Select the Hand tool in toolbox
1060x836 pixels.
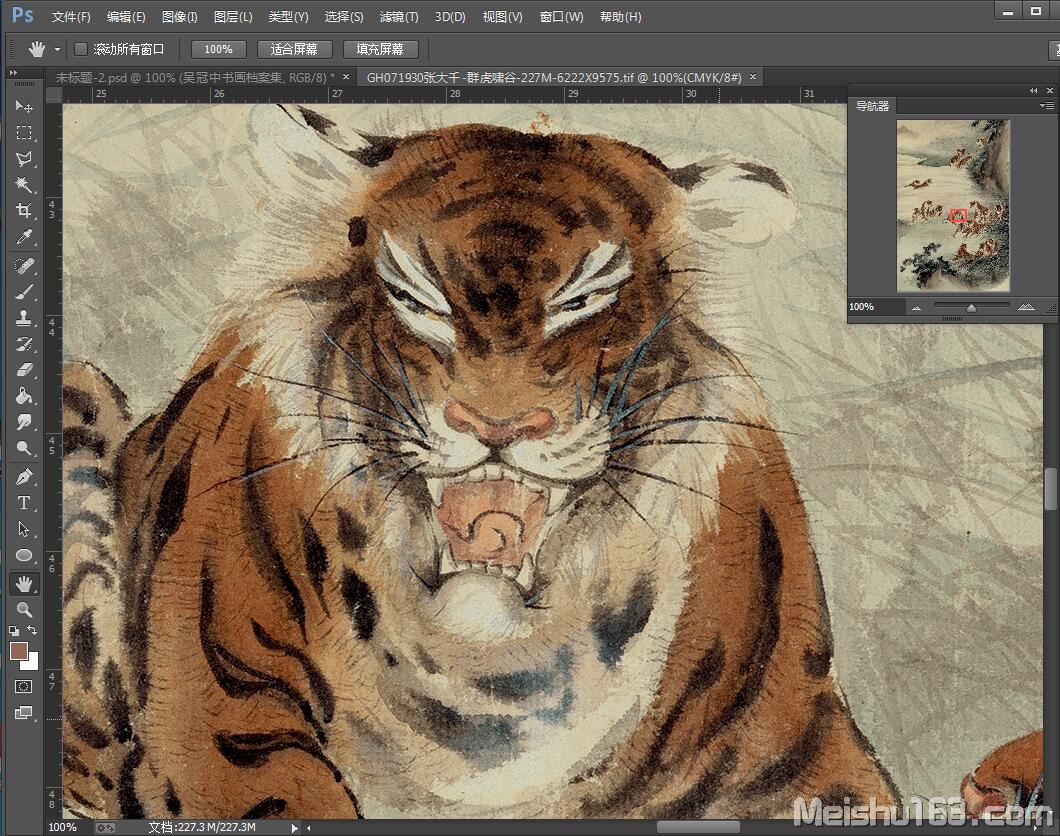[x=24, y=583]
